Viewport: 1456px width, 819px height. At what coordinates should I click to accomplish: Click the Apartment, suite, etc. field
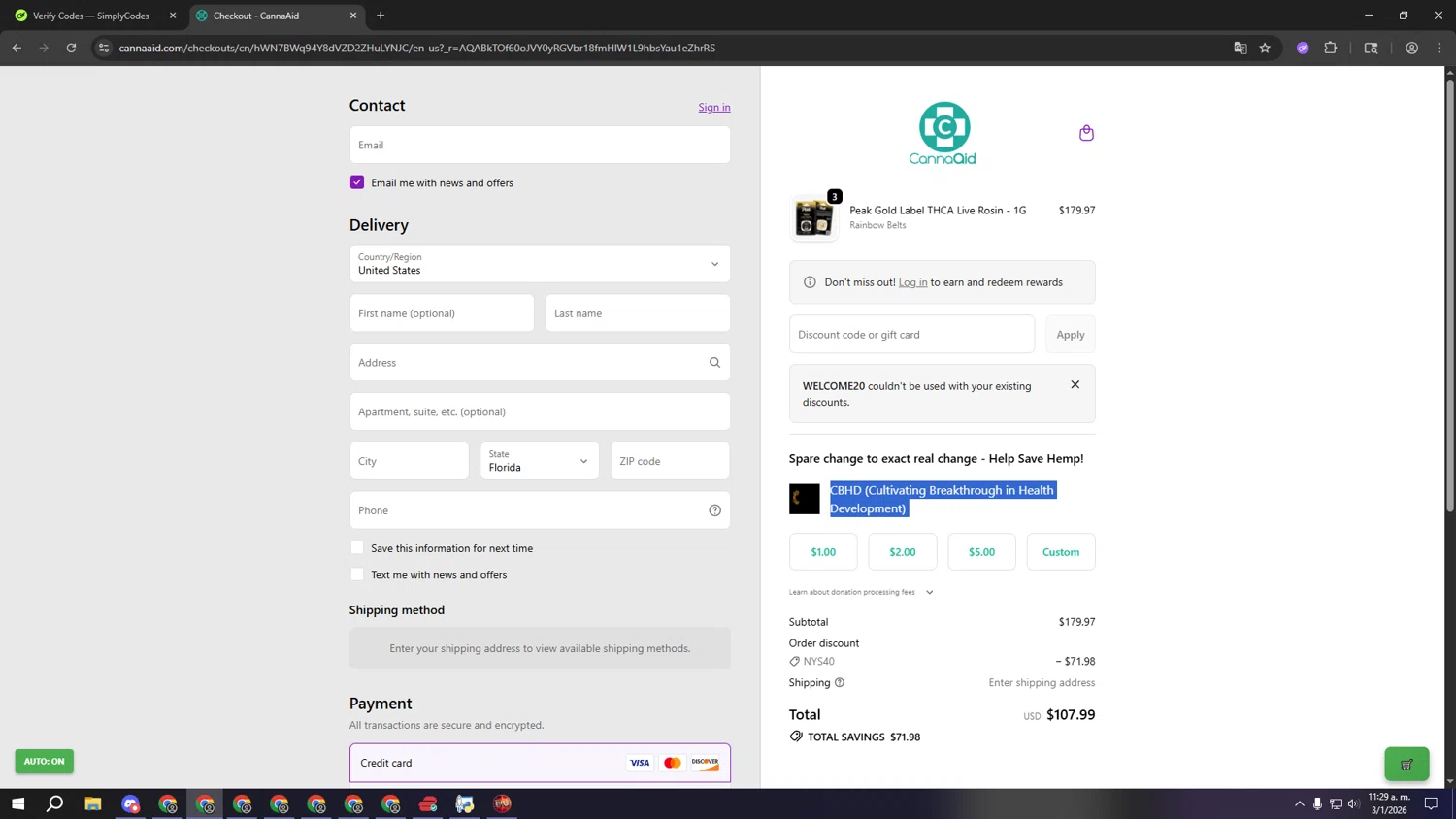click(x=540, y=411)
